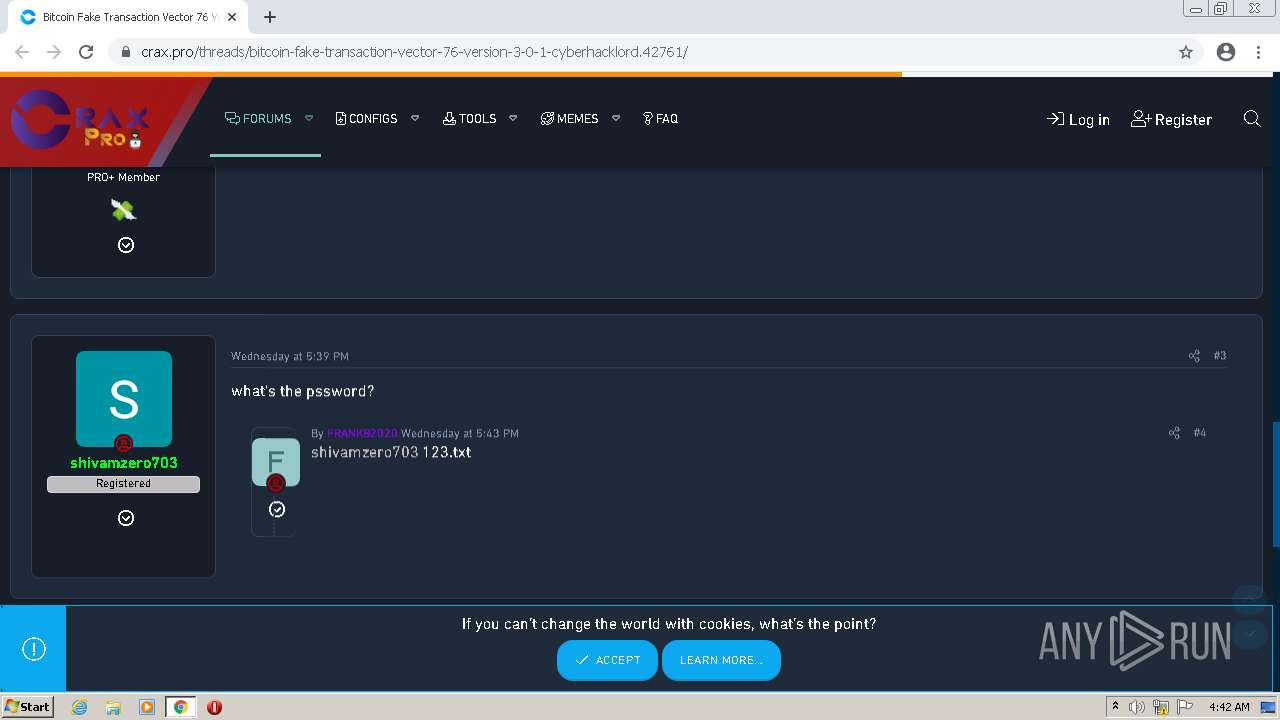This screenshot has height=720, width=1280.
Task: Expand the PRO+ member's user details chevron
Action: [x=126, y=245]
